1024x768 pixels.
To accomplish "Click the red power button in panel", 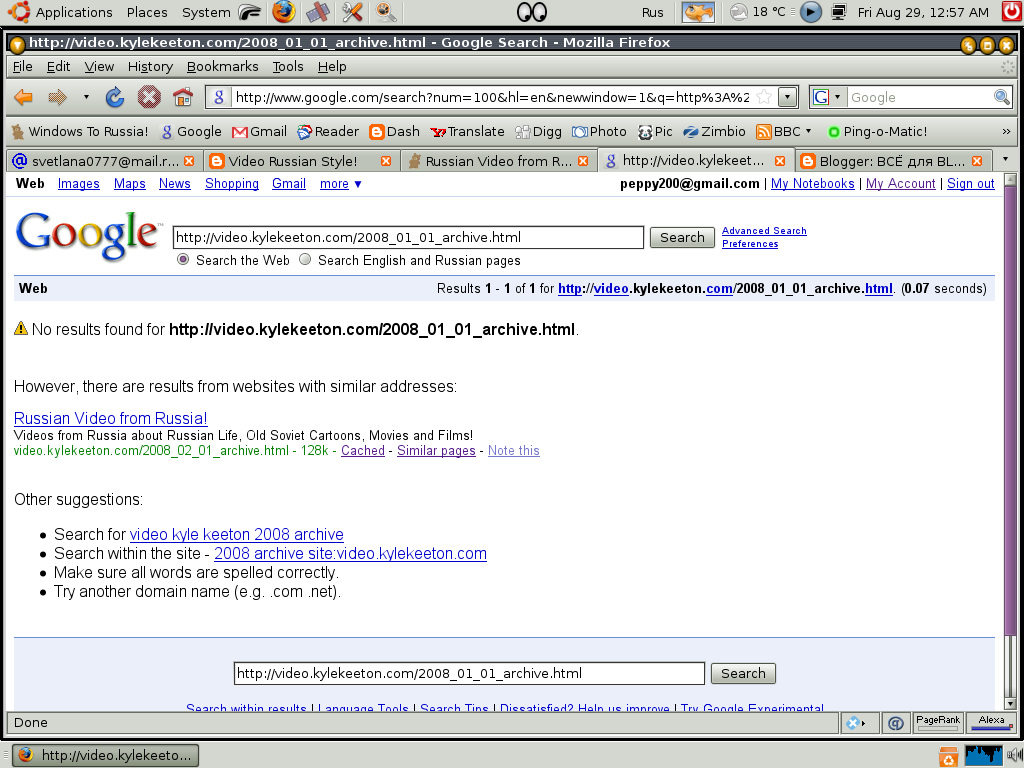I will pos(1012,12).
